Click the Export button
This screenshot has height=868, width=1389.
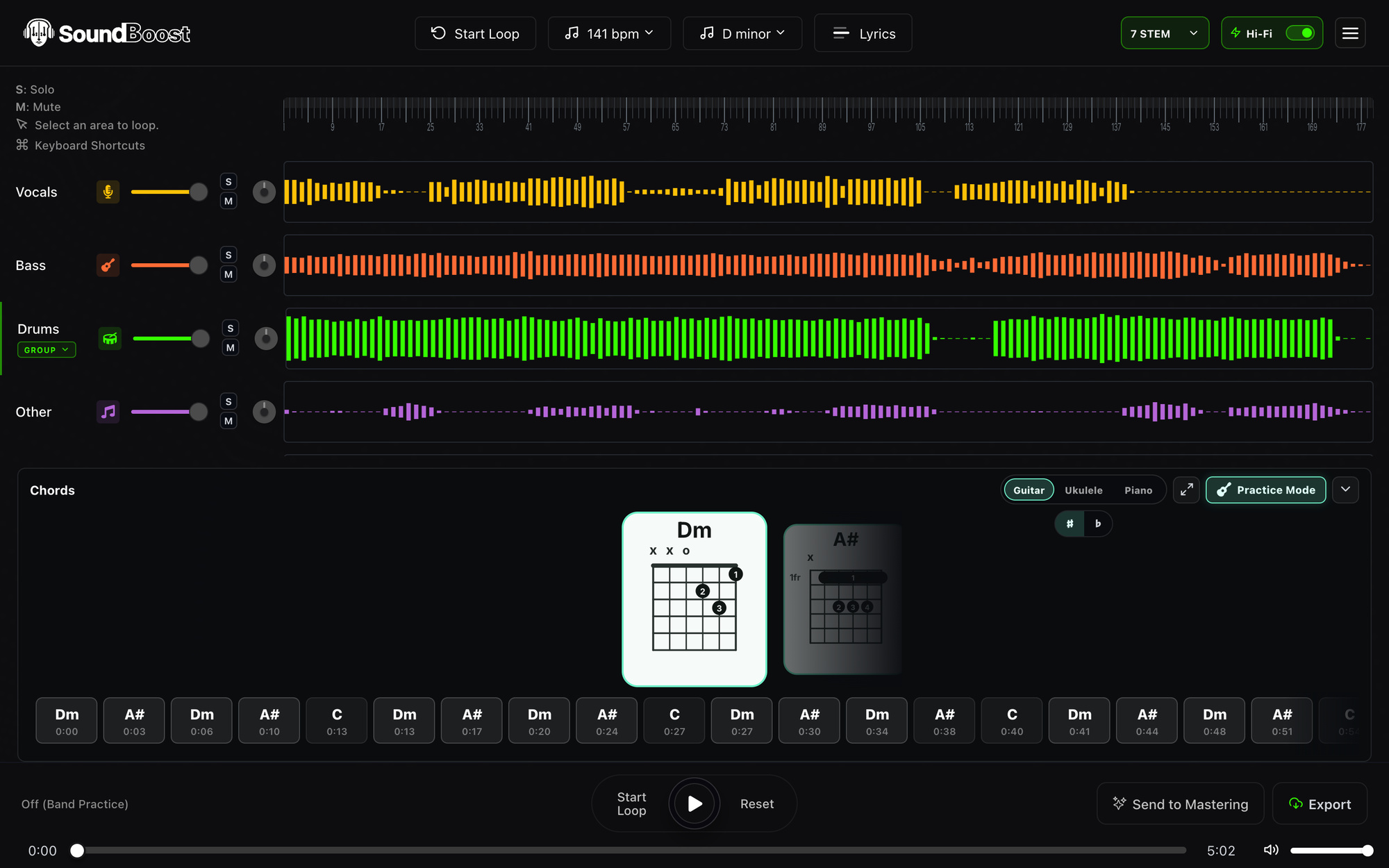click(1320, 803)
